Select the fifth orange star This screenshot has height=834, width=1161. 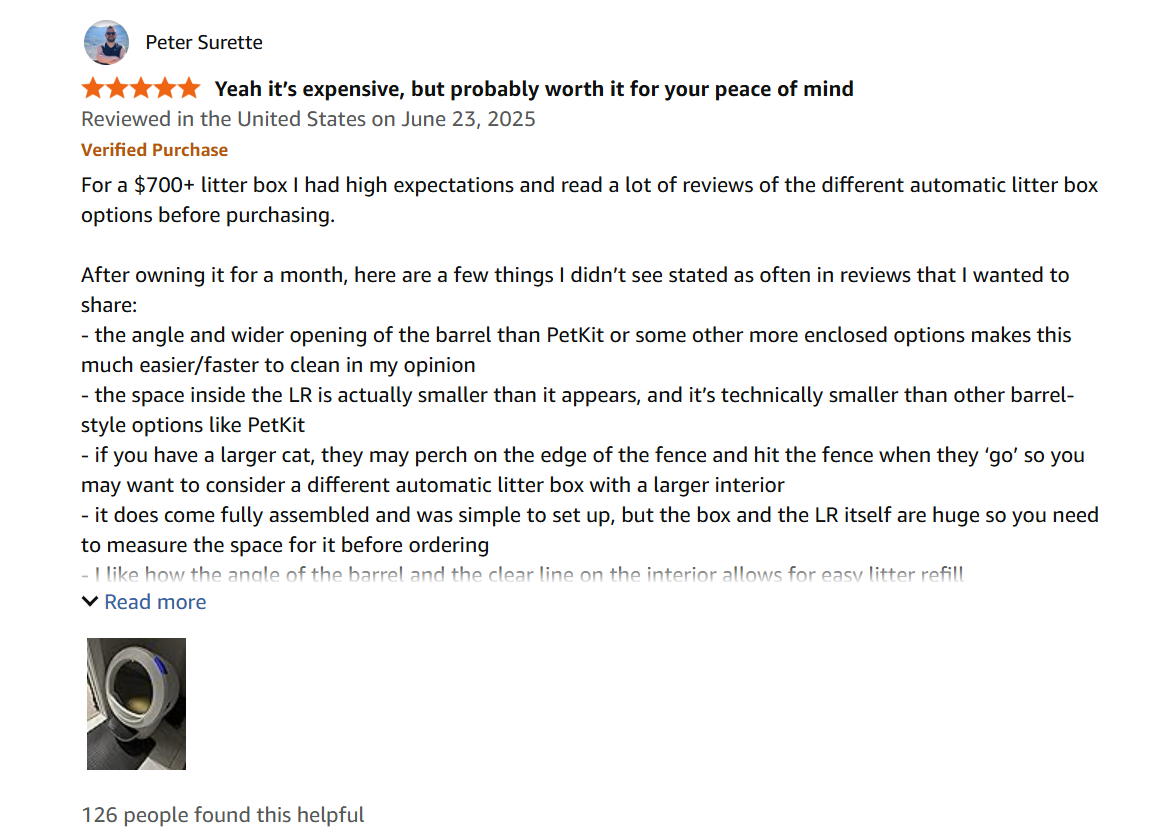191,88
